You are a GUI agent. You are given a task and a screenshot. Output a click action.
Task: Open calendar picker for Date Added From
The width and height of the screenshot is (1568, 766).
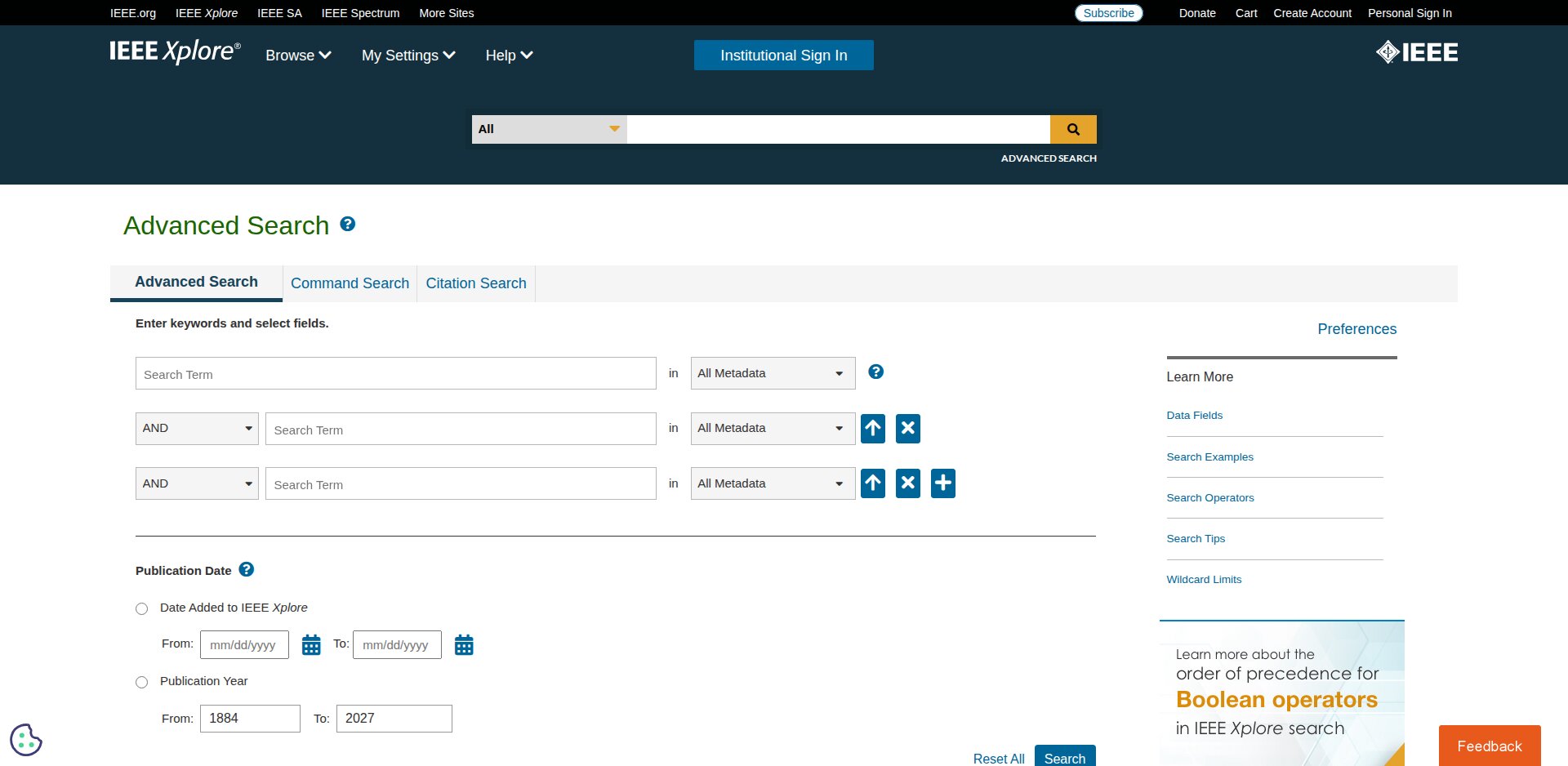coord(311,645)
